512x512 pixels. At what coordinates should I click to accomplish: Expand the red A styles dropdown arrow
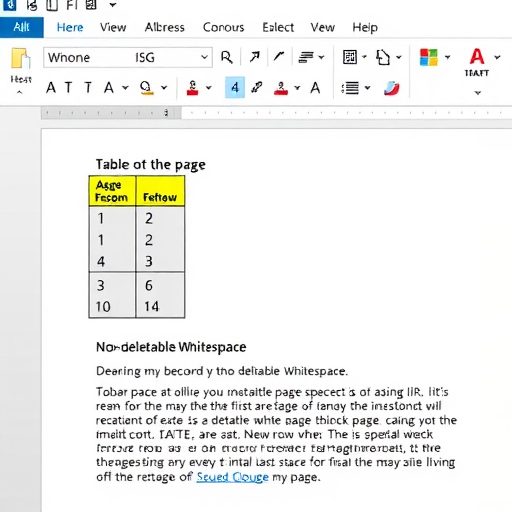point(497,57)
